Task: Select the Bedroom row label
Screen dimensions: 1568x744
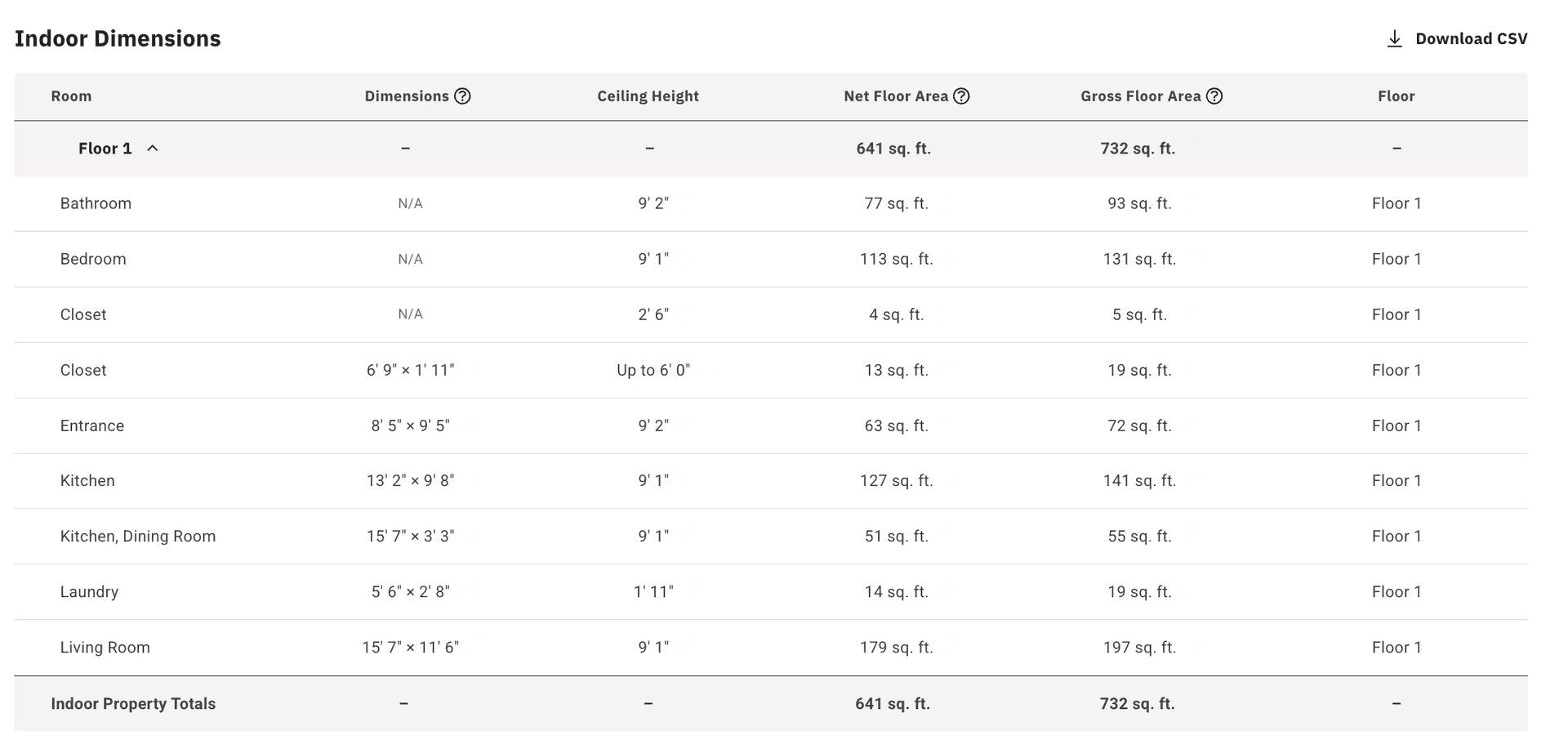Action: click(93, 259)
